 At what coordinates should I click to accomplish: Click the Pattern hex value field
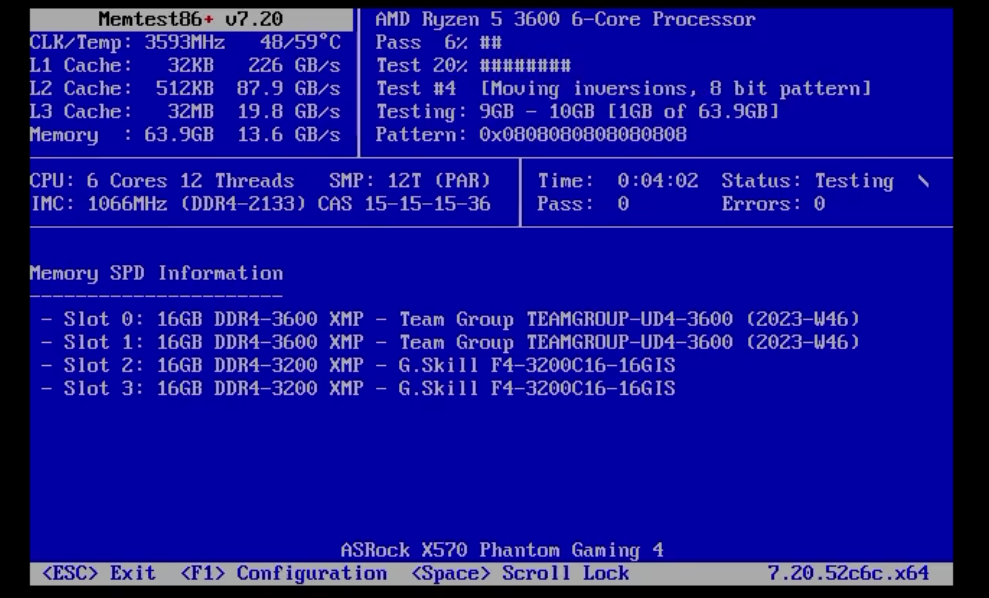coord(583,134)
